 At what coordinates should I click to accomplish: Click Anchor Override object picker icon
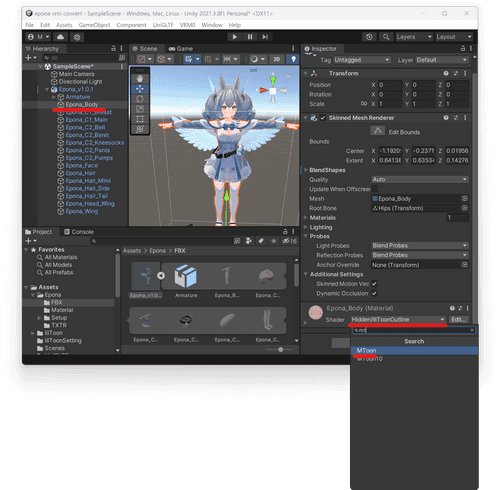pos(464,265)
